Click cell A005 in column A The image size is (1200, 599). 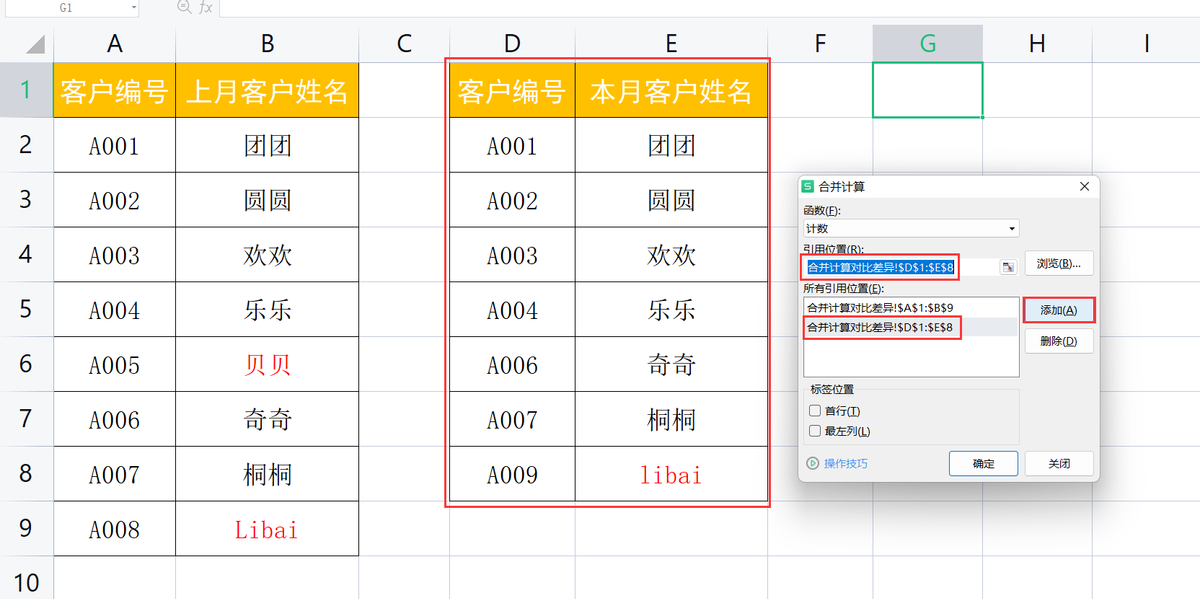115,365
